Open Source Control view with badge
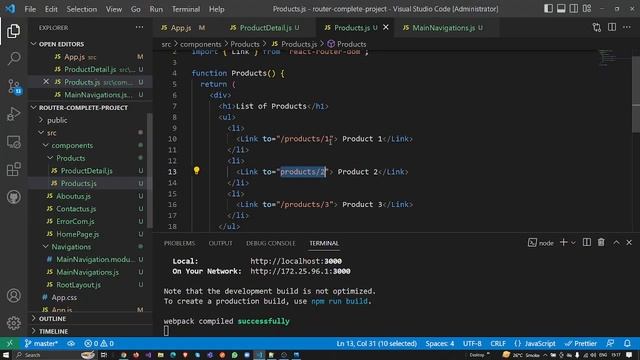Viewport: 640px width, 360px height. click(x=14, y=87)
